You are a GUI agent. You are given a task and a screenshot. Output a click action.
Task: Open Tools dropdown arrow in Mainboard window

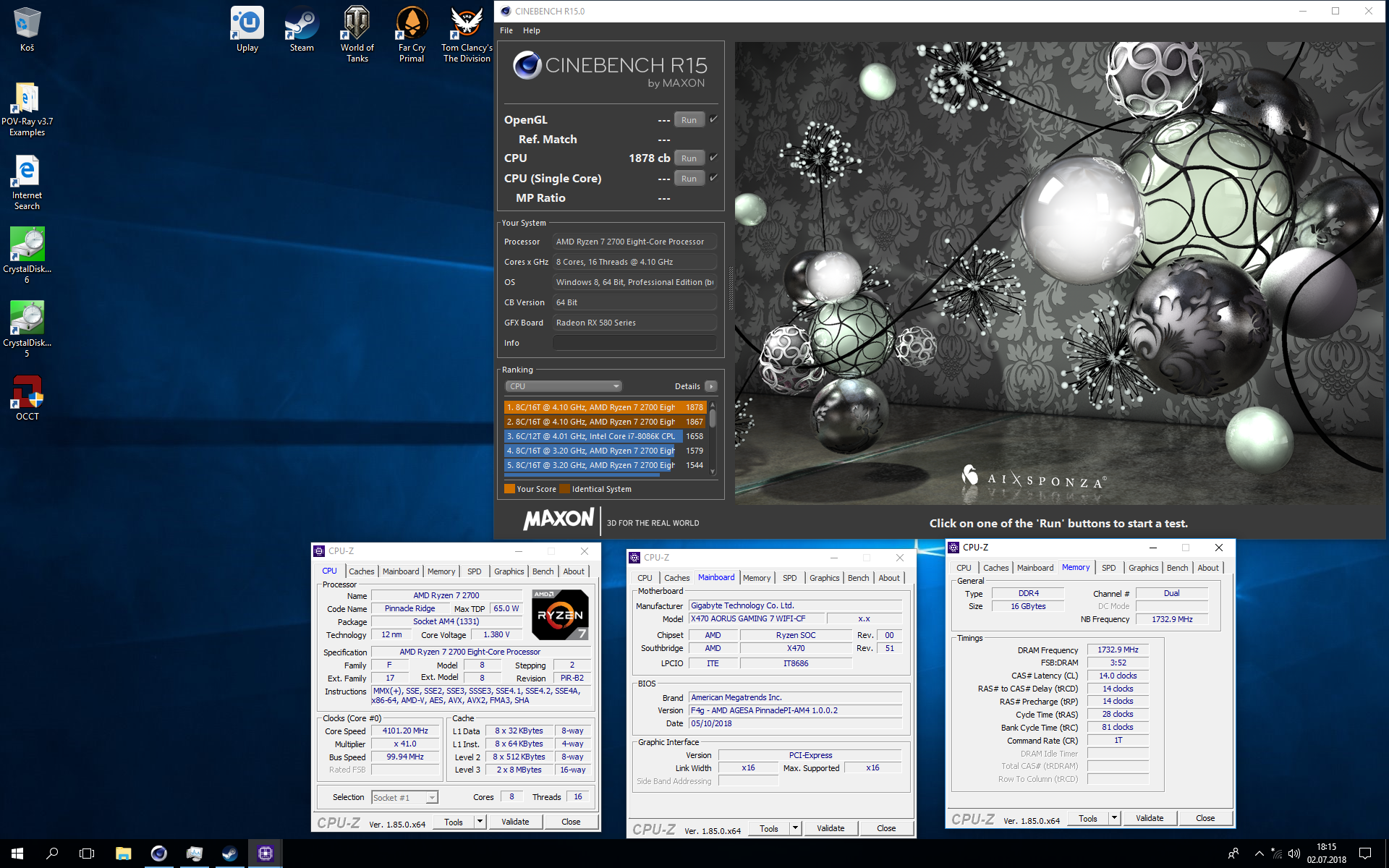coord(795,828)
